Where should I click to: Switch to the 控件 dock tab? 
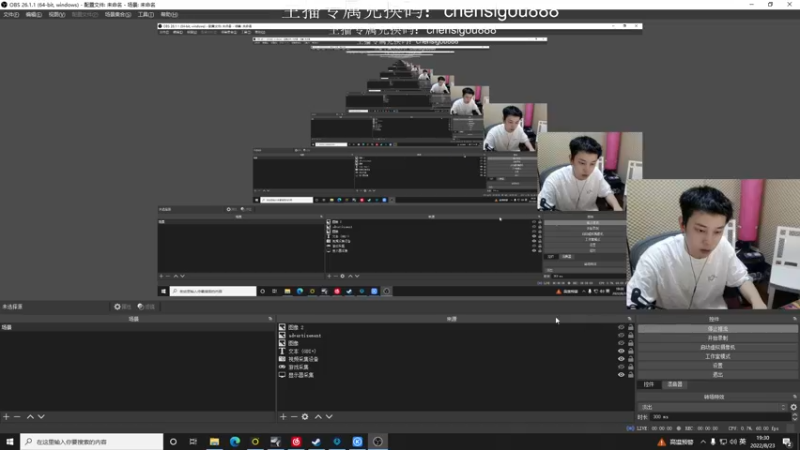coord(648,385)
